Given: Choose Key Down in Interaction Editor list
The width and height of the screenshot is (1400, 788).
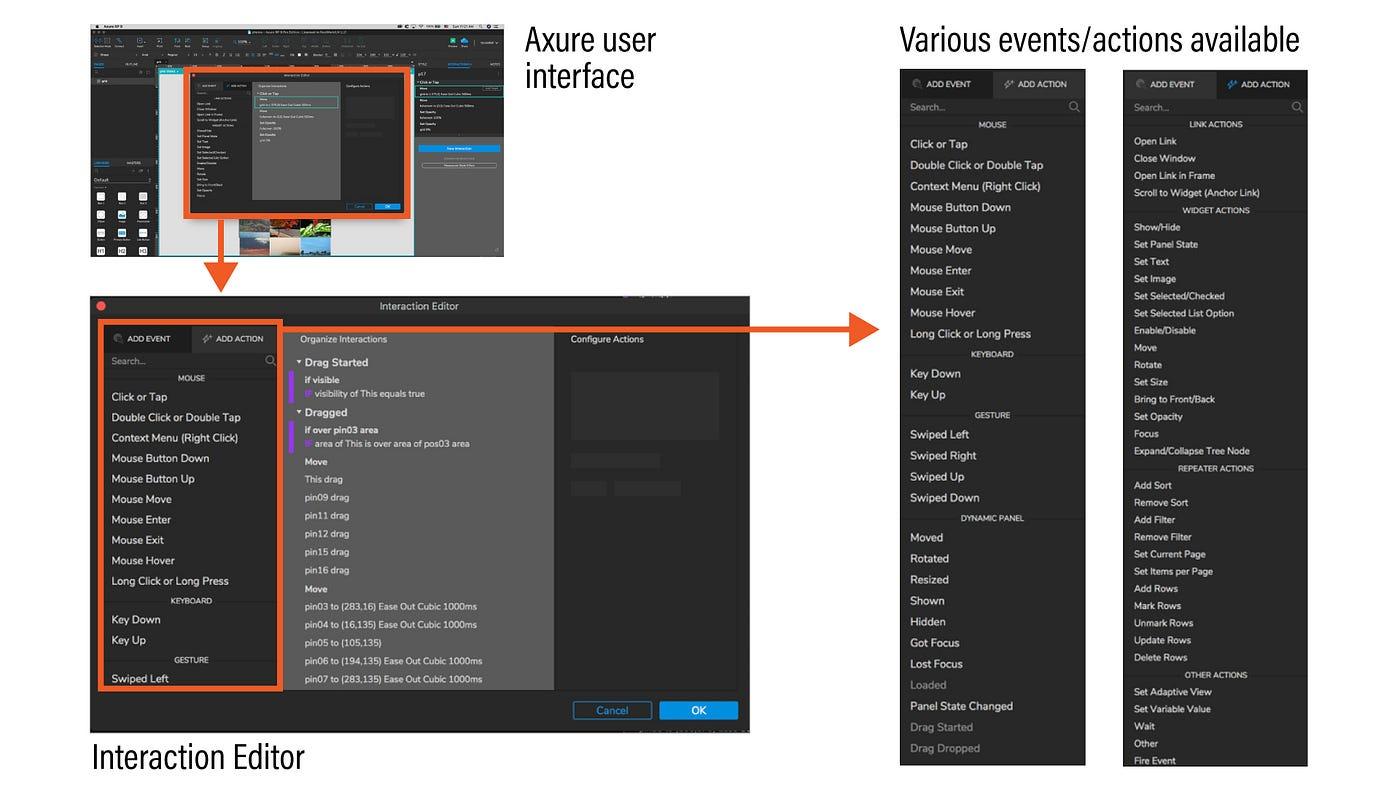Looking at the screenshot, I should click(136, 620).
